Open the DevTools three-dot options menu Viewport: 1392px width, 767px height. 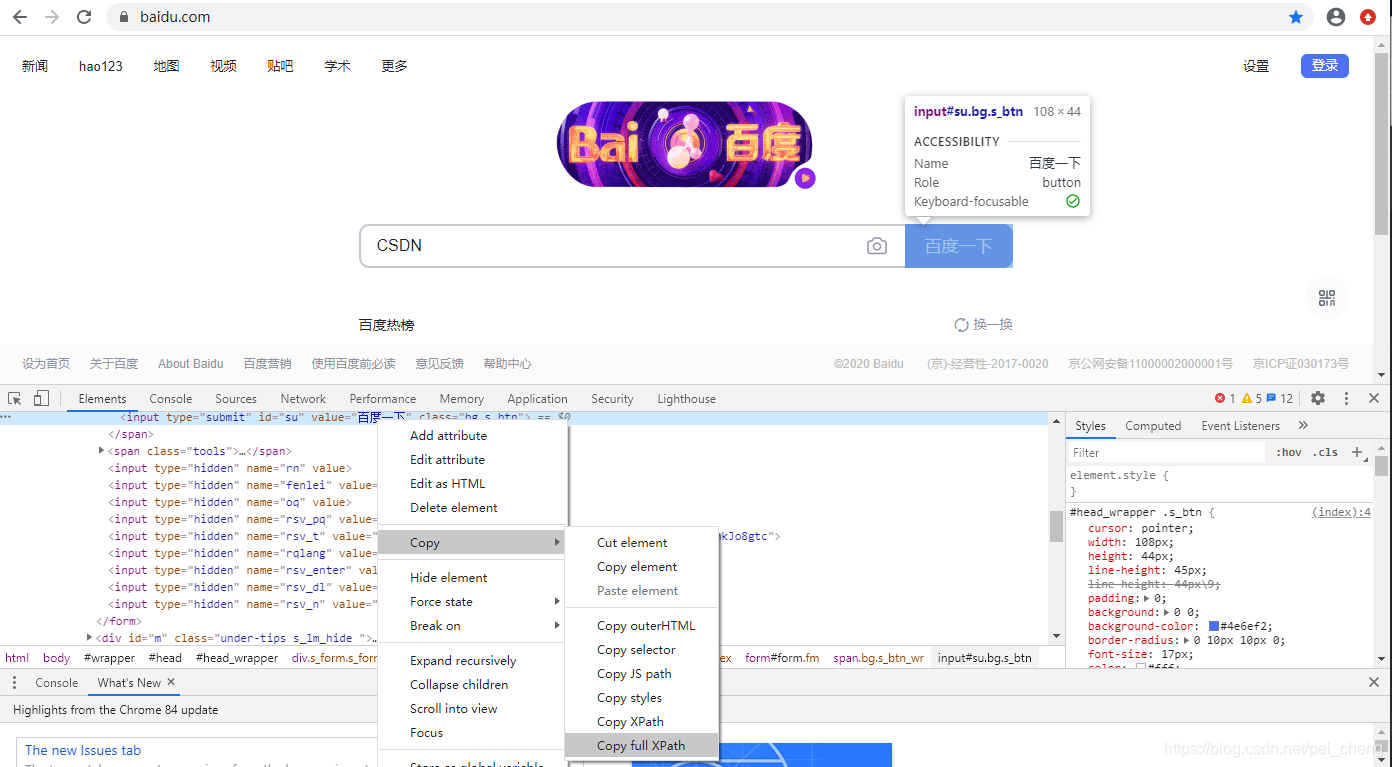click(1346, 398)
